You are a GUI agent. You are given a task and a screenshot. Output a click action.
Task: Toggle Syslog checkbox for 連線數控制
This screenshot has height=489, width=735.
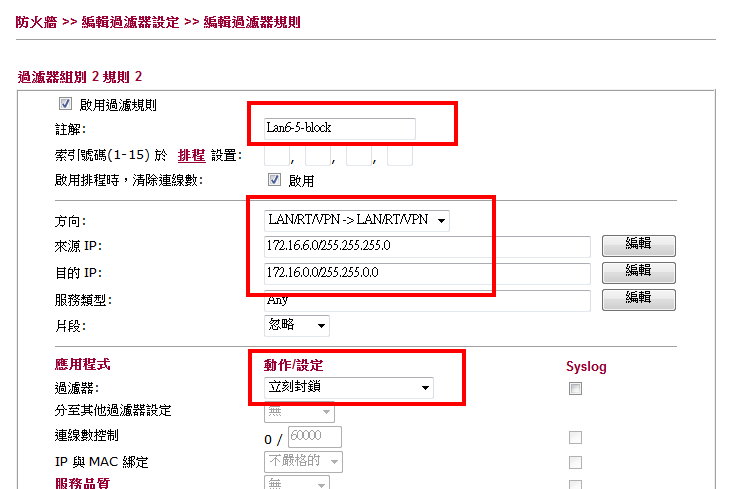(x=575, y=437)
